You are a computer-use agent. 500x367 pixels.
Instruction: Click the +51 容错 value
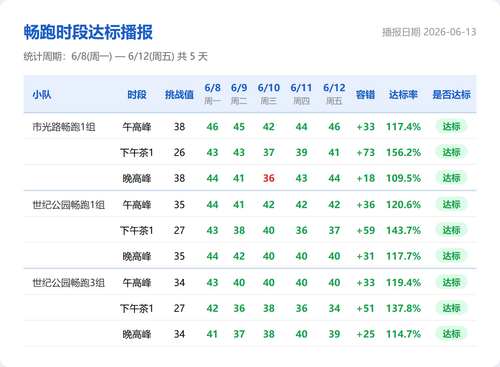365,308
